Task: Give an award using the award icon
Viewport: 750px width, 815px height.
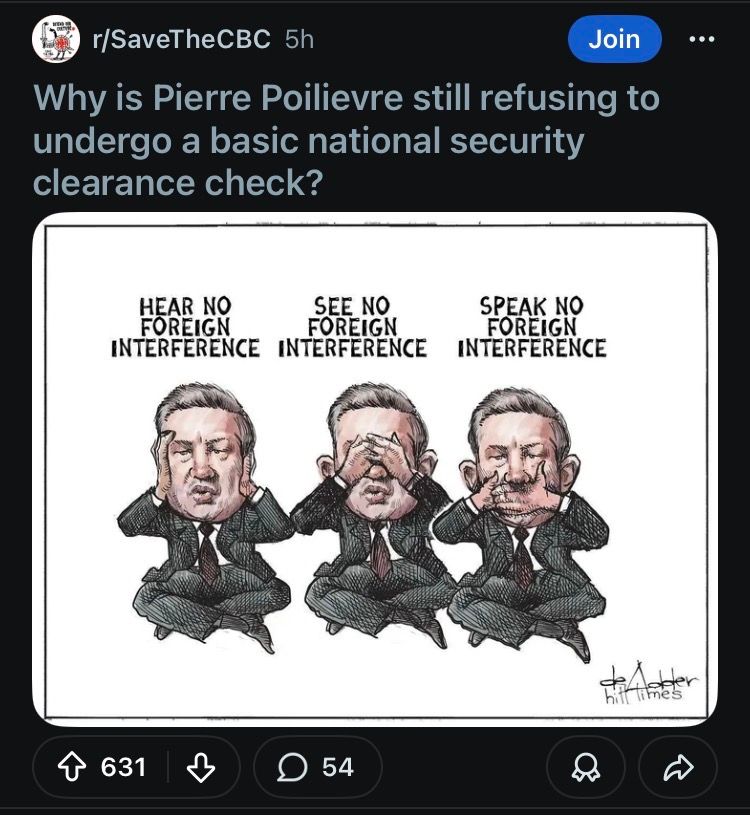Action: (585, 767)
